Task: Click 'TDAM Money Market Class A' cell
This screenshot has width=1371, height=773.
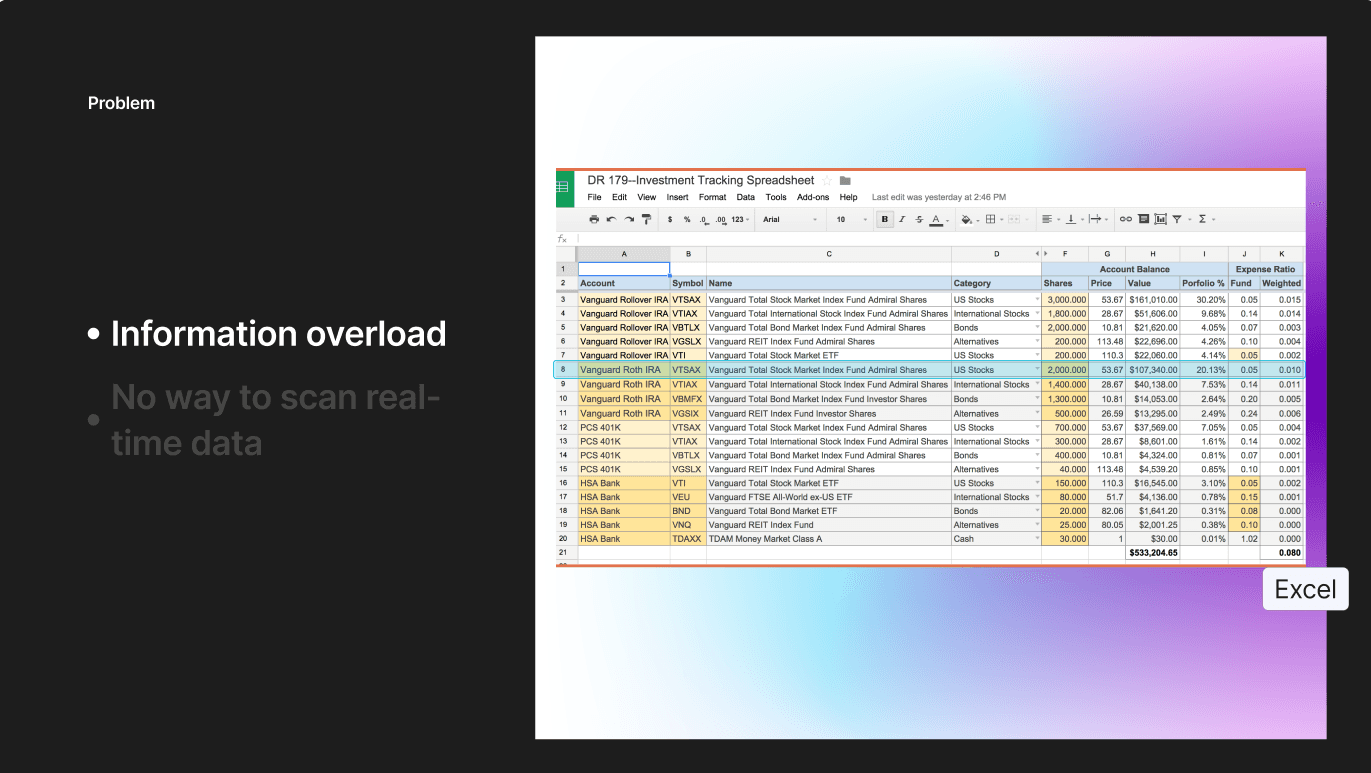Action: click(x=828, y=539)
